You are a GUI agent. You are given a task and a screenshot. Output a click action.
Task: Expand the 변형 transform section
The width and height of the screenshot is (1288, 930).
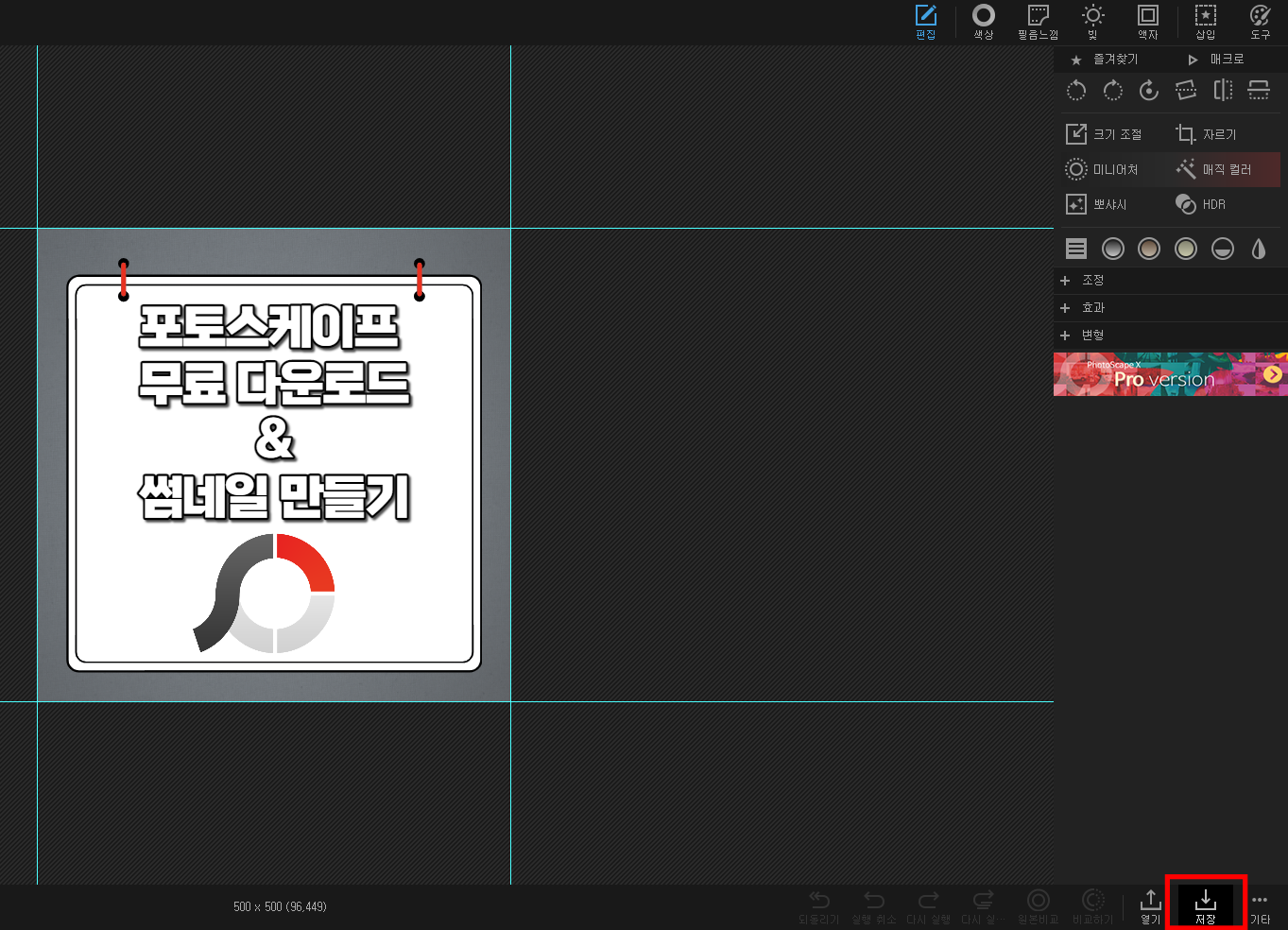point(1171,336)
